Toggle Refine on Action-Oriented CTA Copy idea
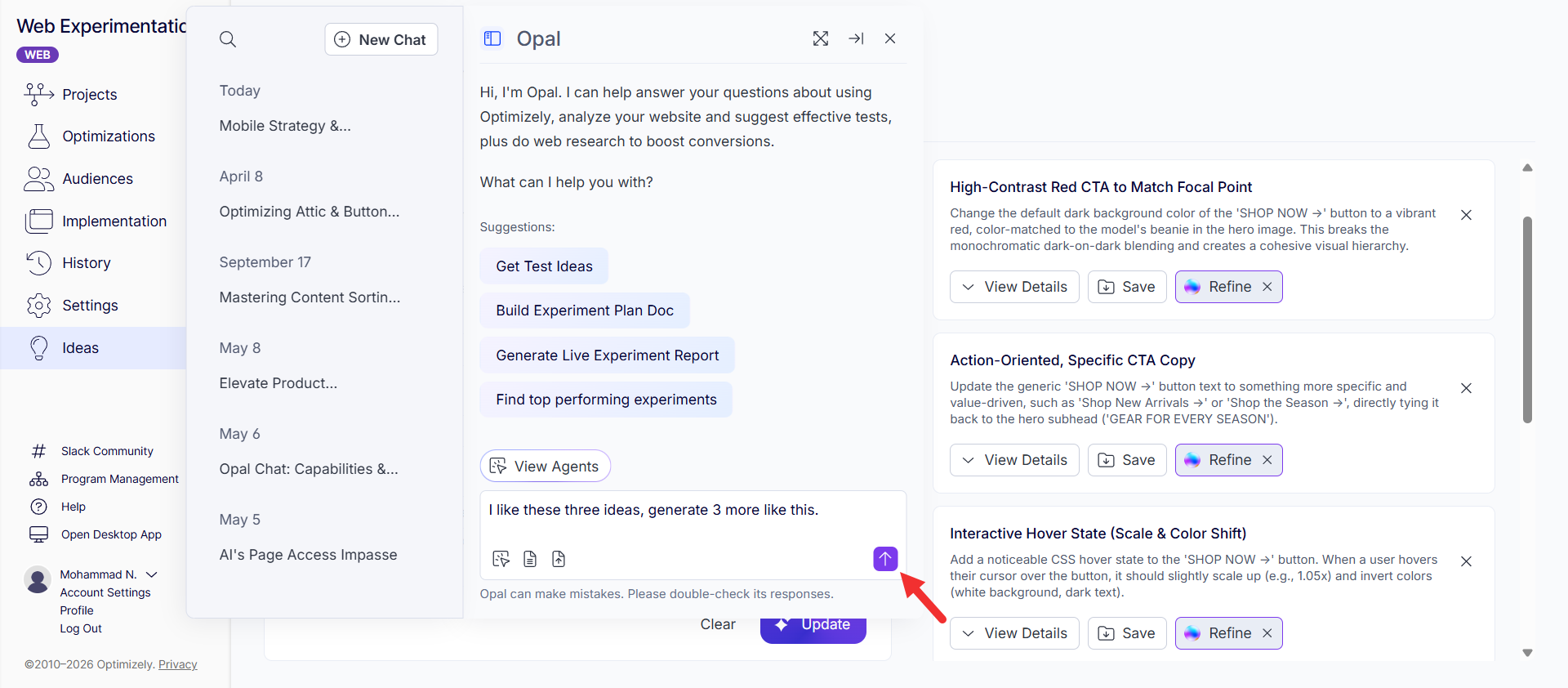Image resolution: width=1568 pixels, height=688 pixels. tap(1228, 460)
